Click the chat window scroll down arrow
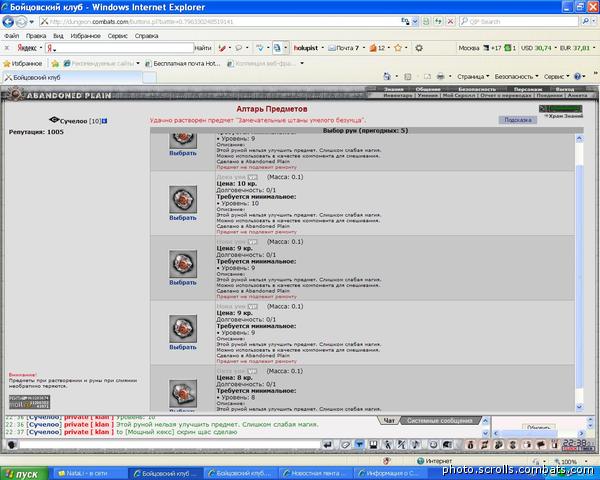The image size is (600, 480). coord(485,433)
